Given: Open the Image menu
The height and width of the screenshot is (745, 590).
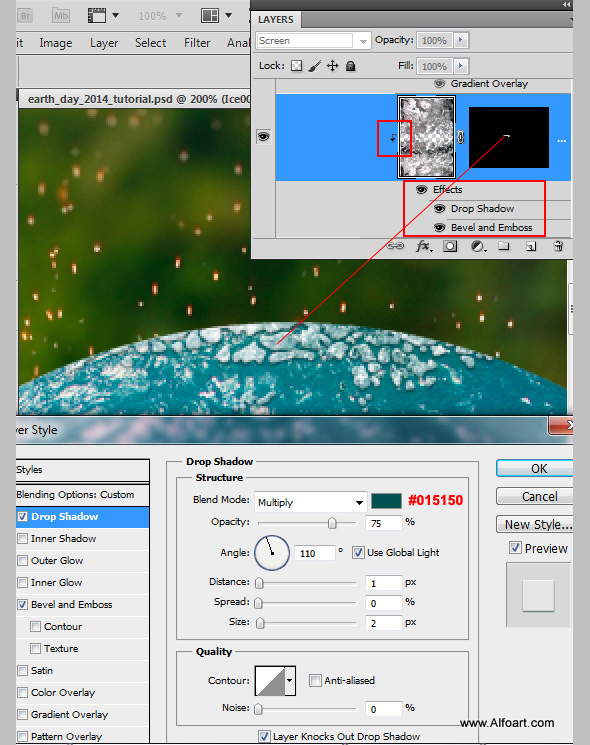Looking at the screenshot, I should click(x=56, y=43).
